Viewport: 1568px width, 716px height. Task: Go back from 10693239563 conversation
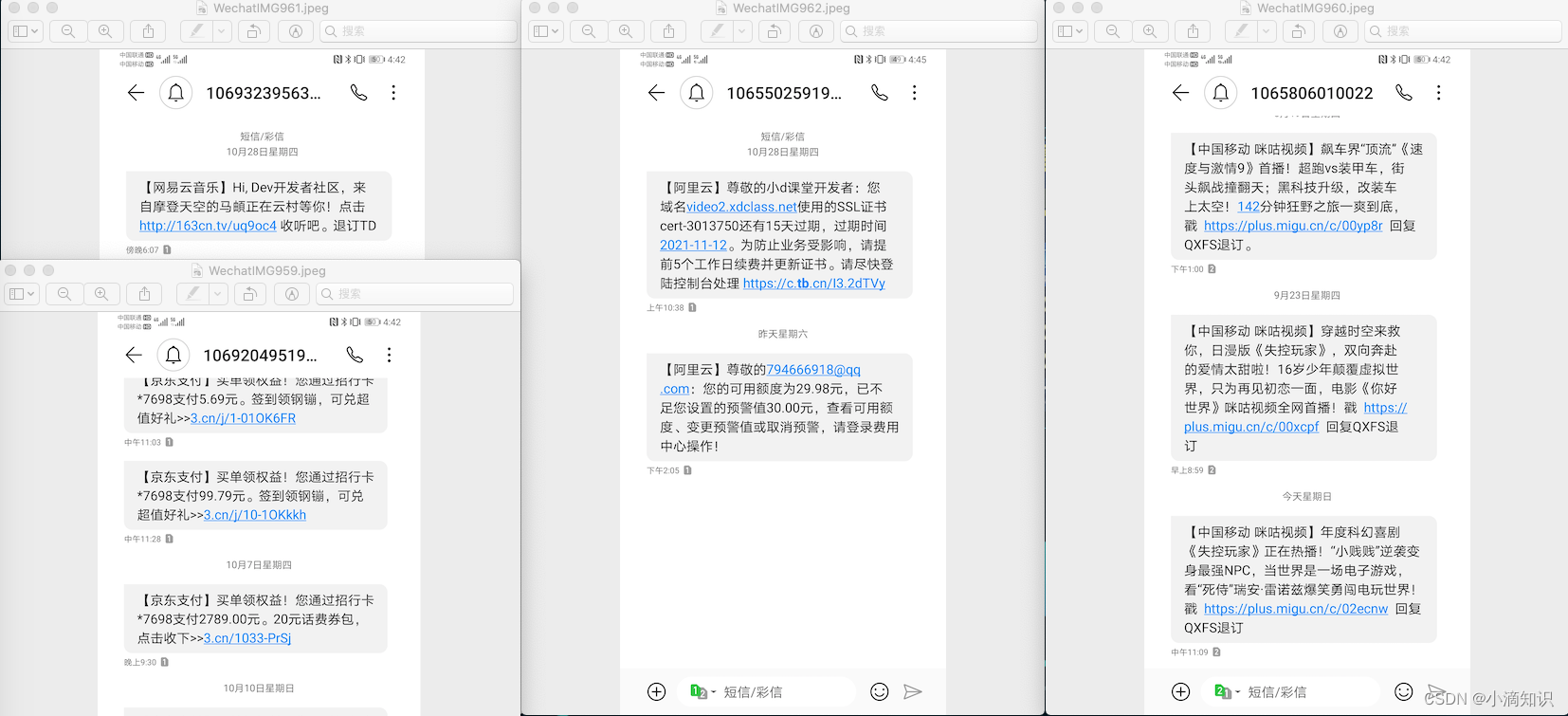pyautogui.click(x=136, y=93)
